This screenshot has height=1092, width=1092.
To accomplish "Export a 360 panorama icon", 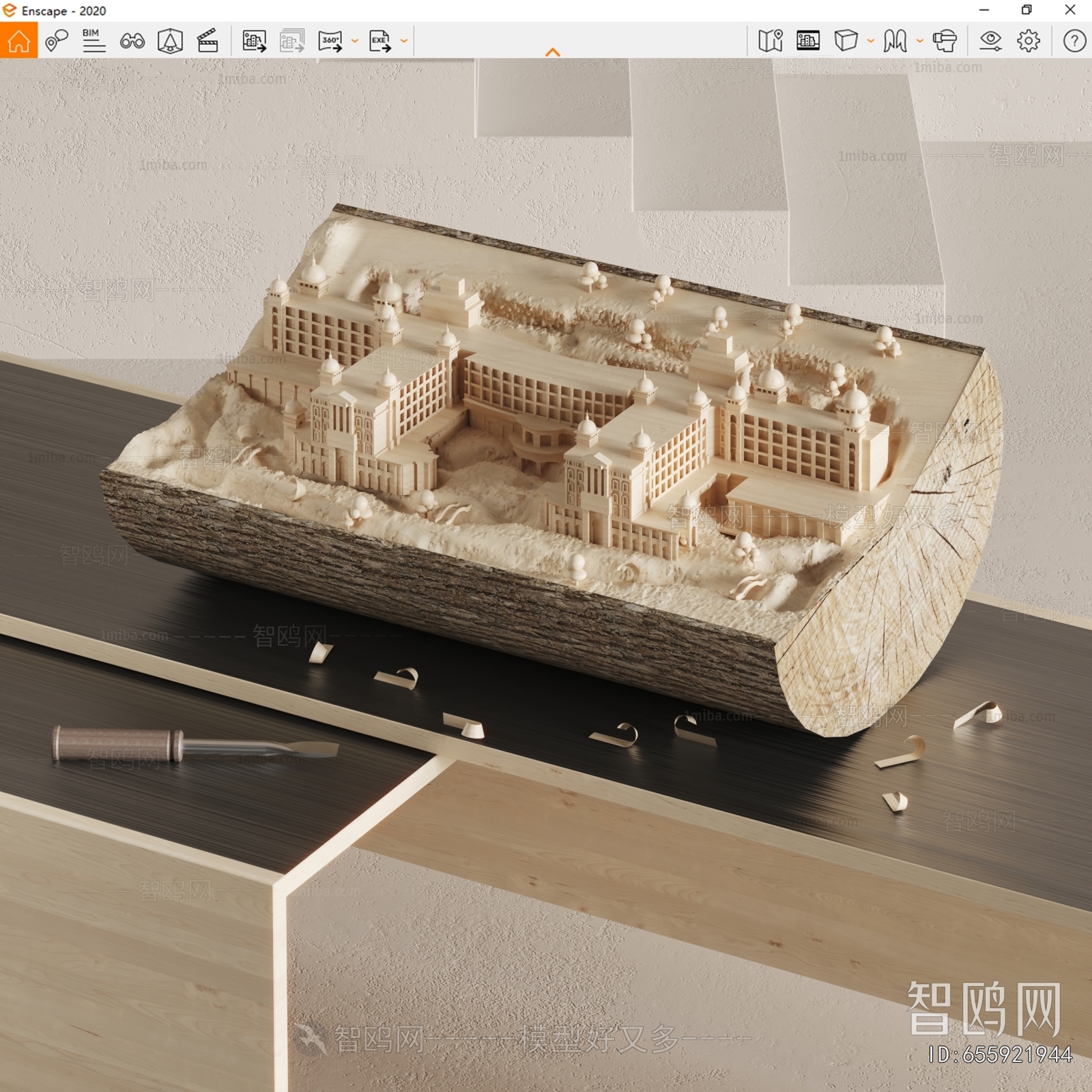I will (330, 41).
